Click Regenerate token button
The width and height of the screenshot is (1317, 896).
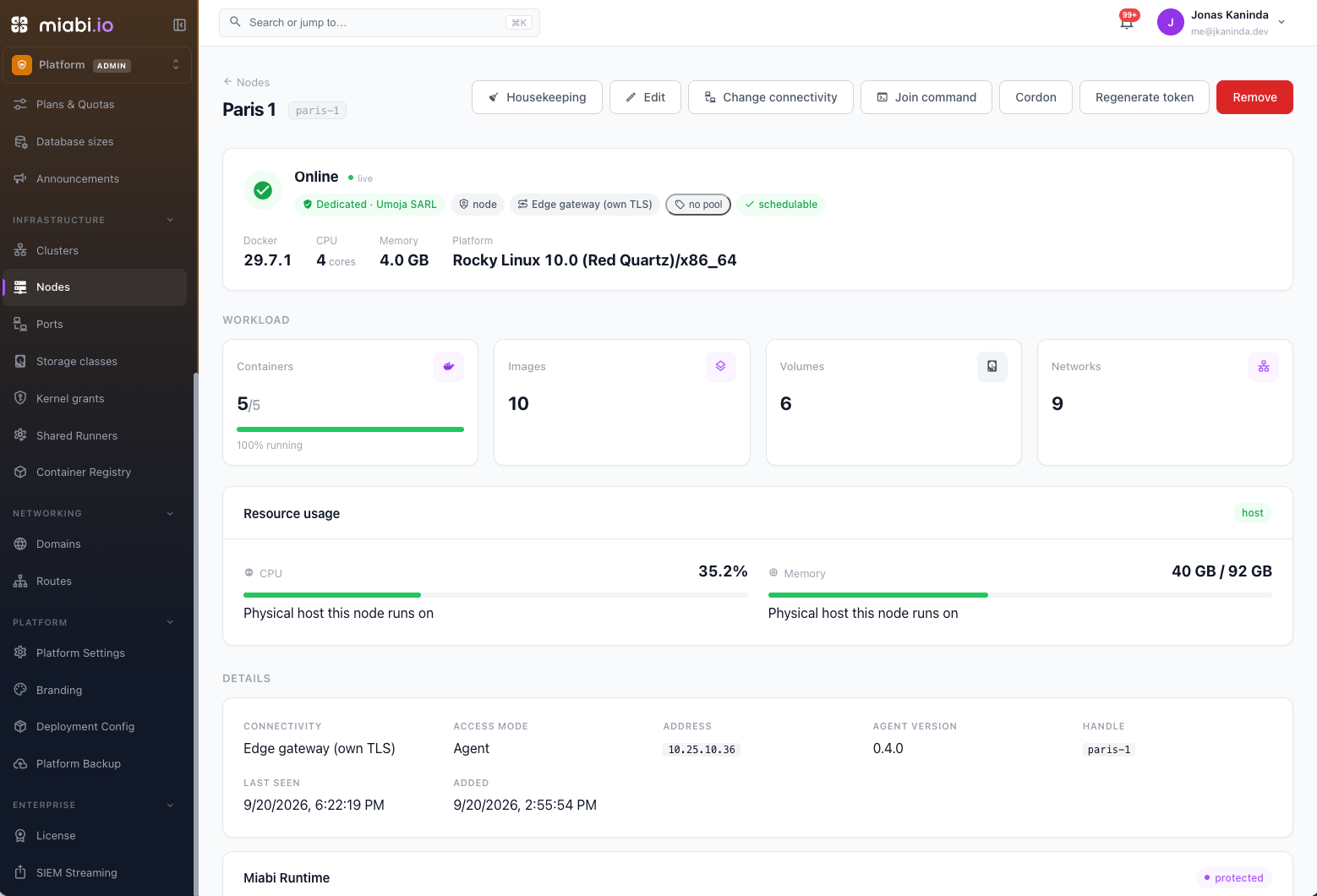[x=1145, y=97]
